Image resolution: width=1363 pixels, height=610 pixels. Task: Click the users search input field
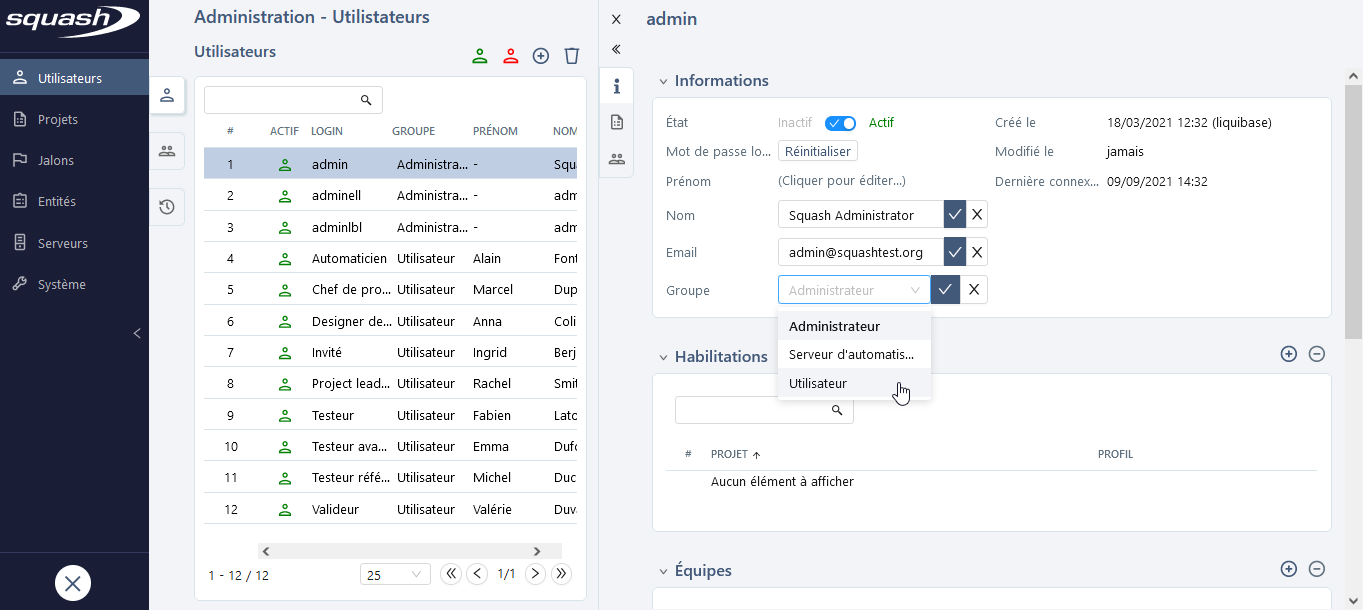coord(282,100)
